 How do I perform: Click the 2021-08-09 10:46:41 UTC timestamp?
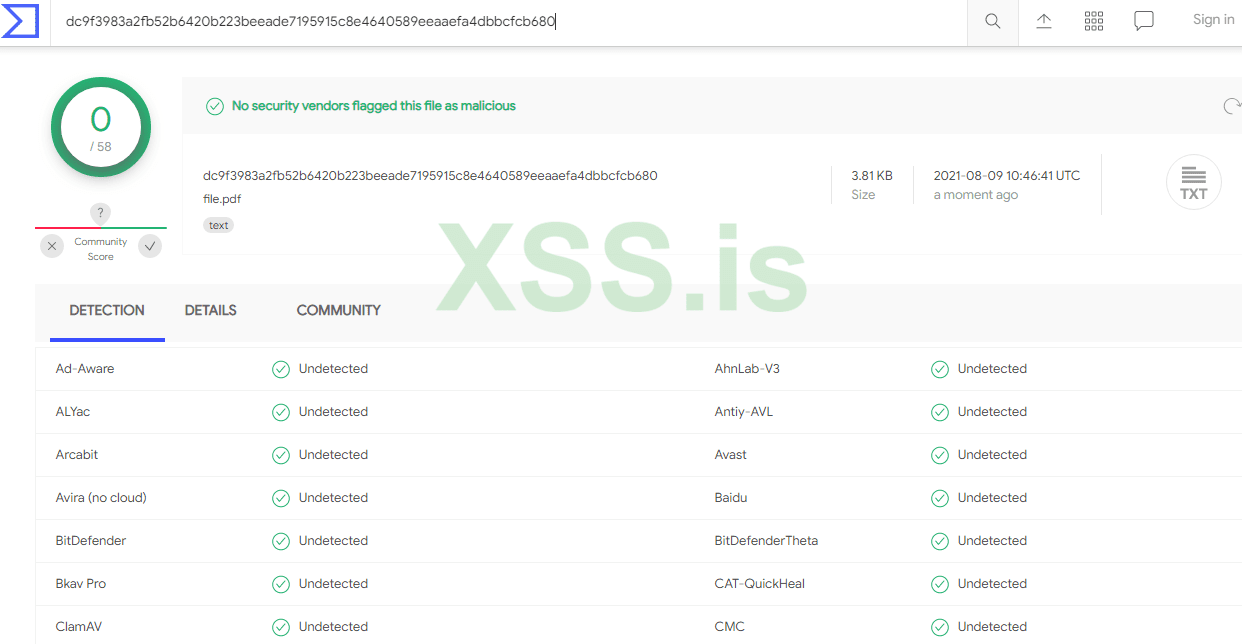click(1007, 176)
